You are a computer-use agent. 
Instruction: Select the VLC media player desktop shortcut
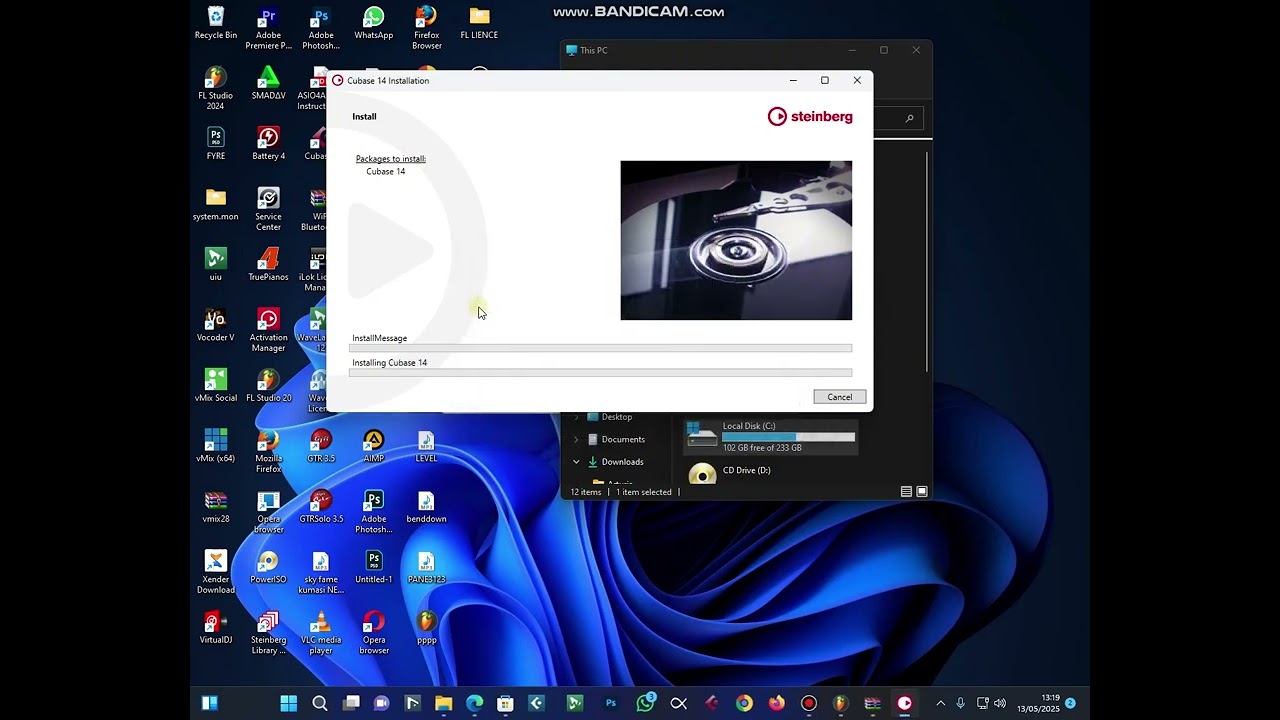click(321, 634)
